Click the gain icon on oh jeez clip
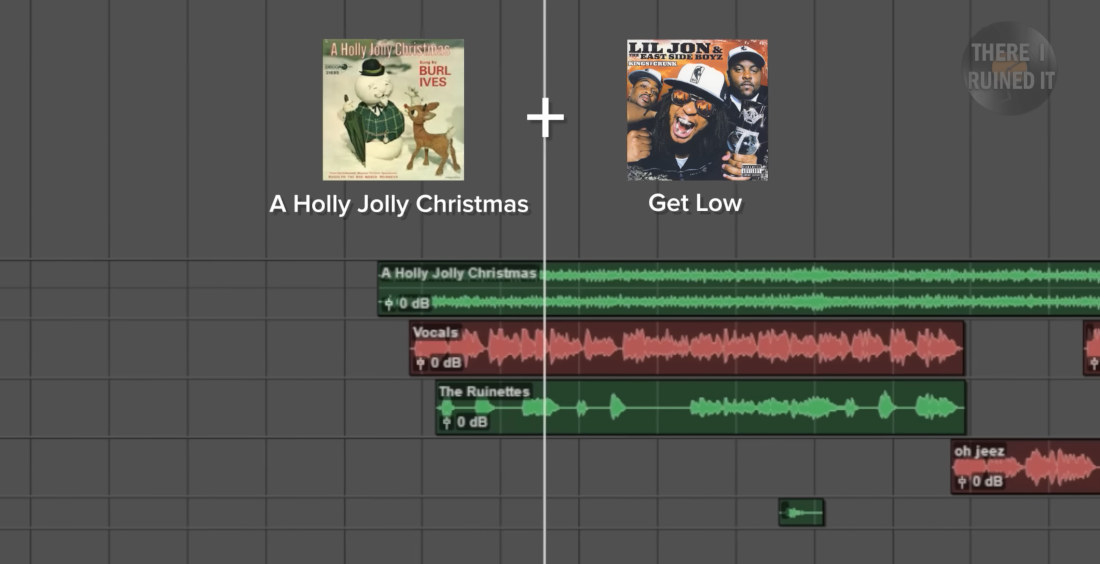This screenshot has width=1100, height=564. (962, 481)
